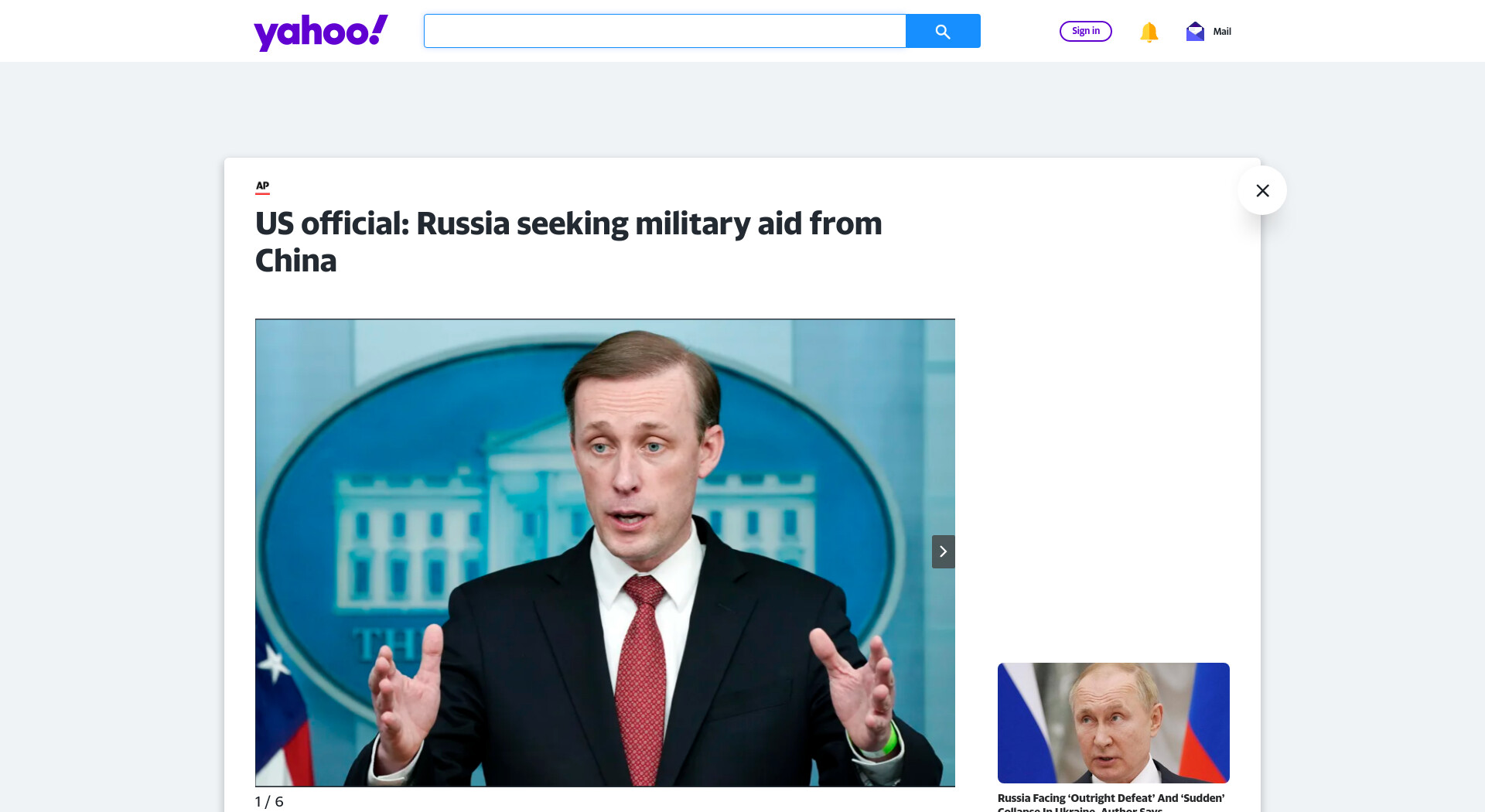Viewport: 1485px width, 812px height.
Task: Focus the Yahoo search text field
Action: pos(664,31)
